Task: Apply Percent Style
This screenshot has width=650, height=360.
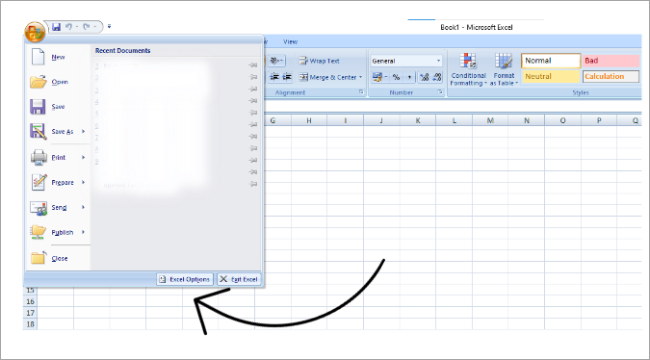Action: tap(396, 77)
